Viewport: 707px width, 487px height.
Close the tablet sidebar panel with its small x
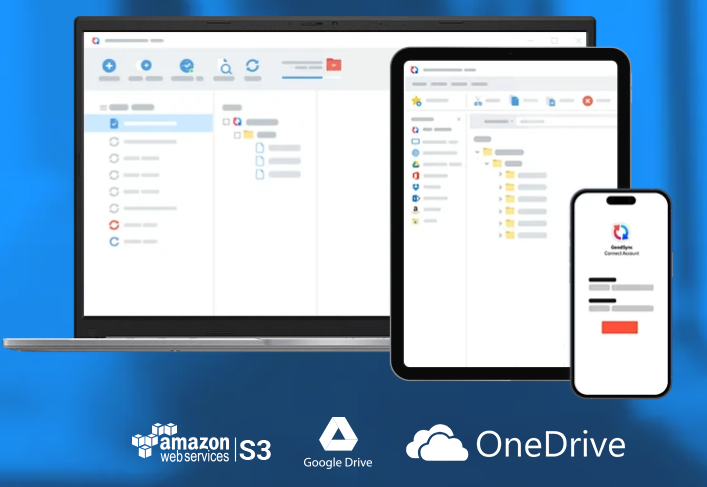(459, 119)
